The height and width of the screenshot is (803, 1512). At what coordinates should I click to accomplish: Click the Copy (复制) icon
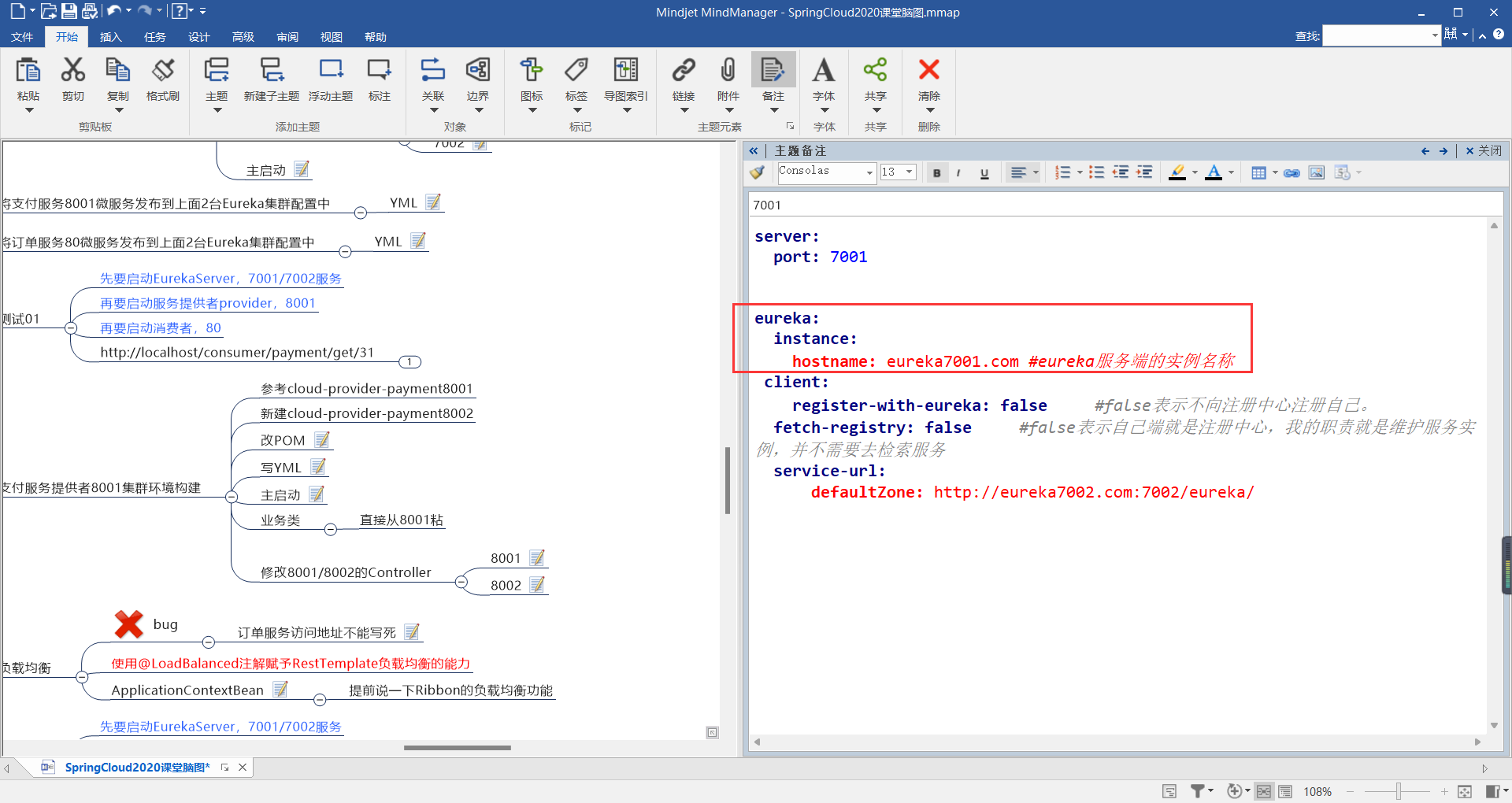pos(118,71)
